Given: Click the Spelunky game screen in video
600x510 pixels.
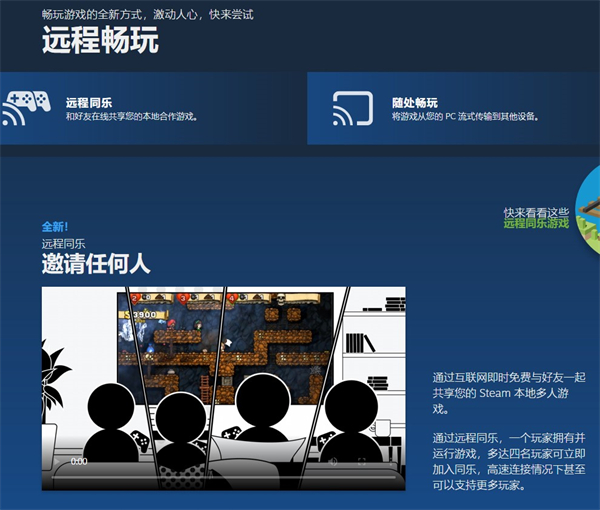Looking at the screenshot, I should (x=223, y=330).
